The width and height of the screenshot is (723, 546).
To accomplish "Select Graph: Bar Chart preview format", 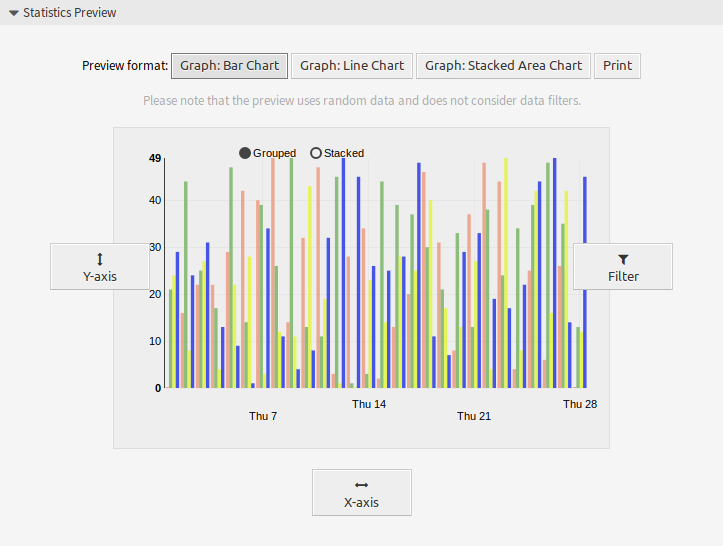I will 229,66.
